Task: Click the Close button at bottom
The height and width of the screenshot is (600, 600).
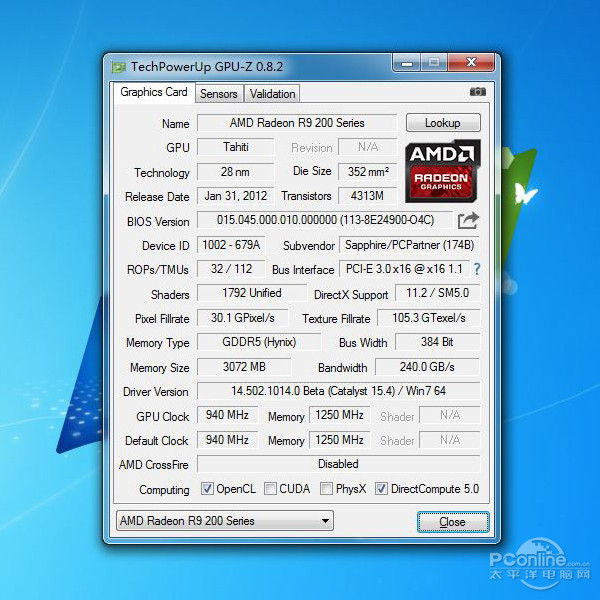Action: click(x=453, y=522)
